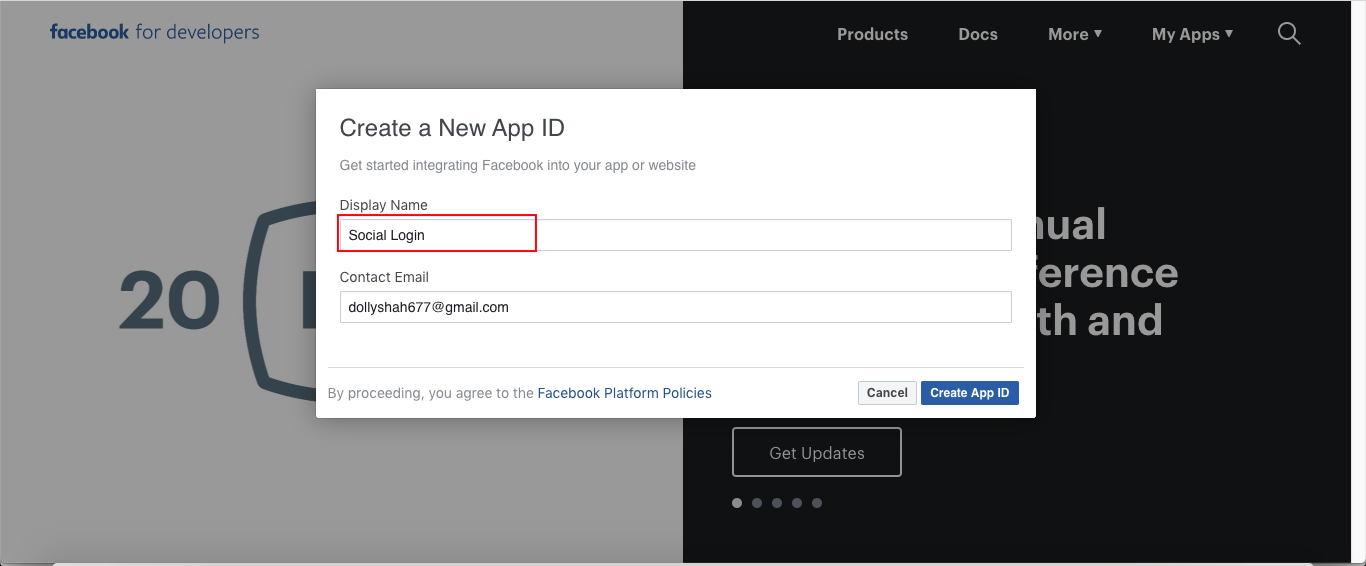
Task: Expand the My Apps dropdown
Action: (x=1192, y=34)
